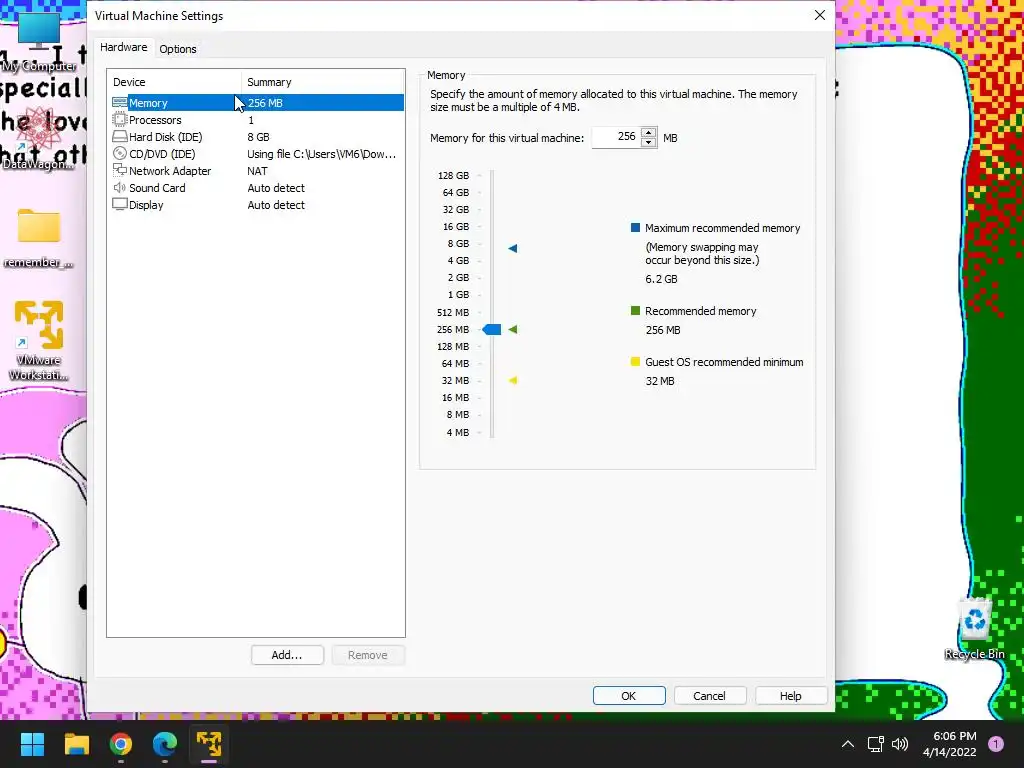This screenshot has height=768, width=1024.
Task: Click the blue maximum recommended memory marker
Action: pos(513,248)
